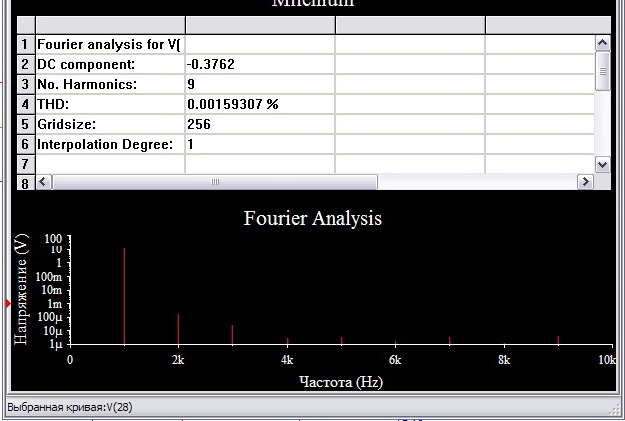Click the 0.00159307 % value cell
The width and height of the screenshot is (625, 421).
[x=260, y=104]
